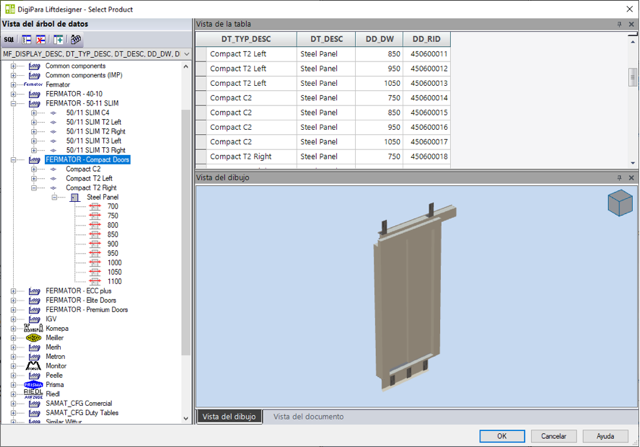Screen dimensions: 640x447
Task: Click the arrow icon beside 50/11 SLIM C4
Action: (x=53, y=113)
